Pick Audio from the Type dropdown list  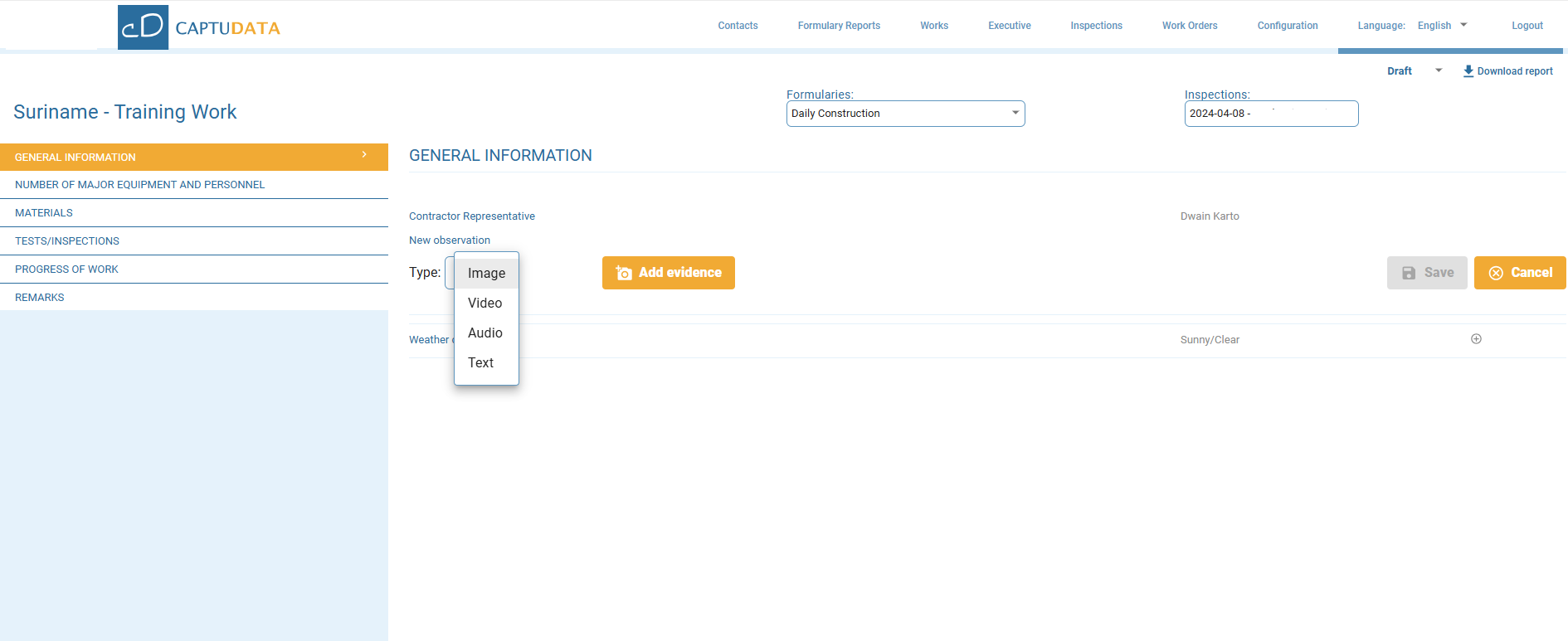(485, 333)
